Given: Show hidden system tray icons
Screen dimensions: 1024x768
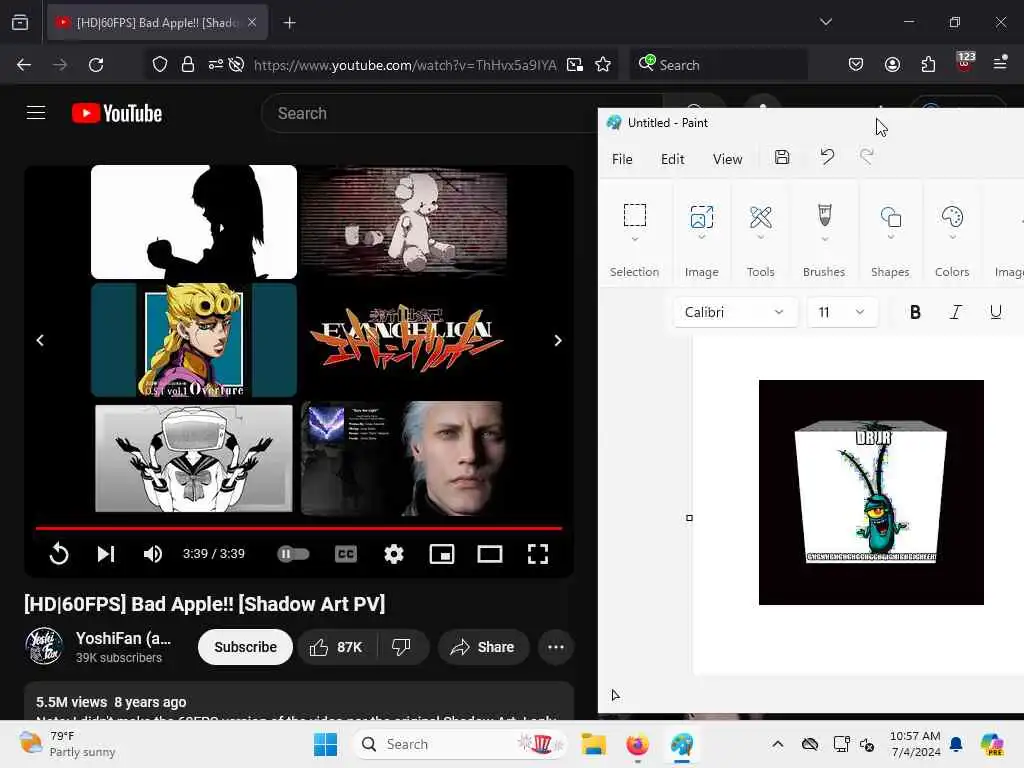Looking at the screenshot, I should pyautogui.click(x=777, y=744).
